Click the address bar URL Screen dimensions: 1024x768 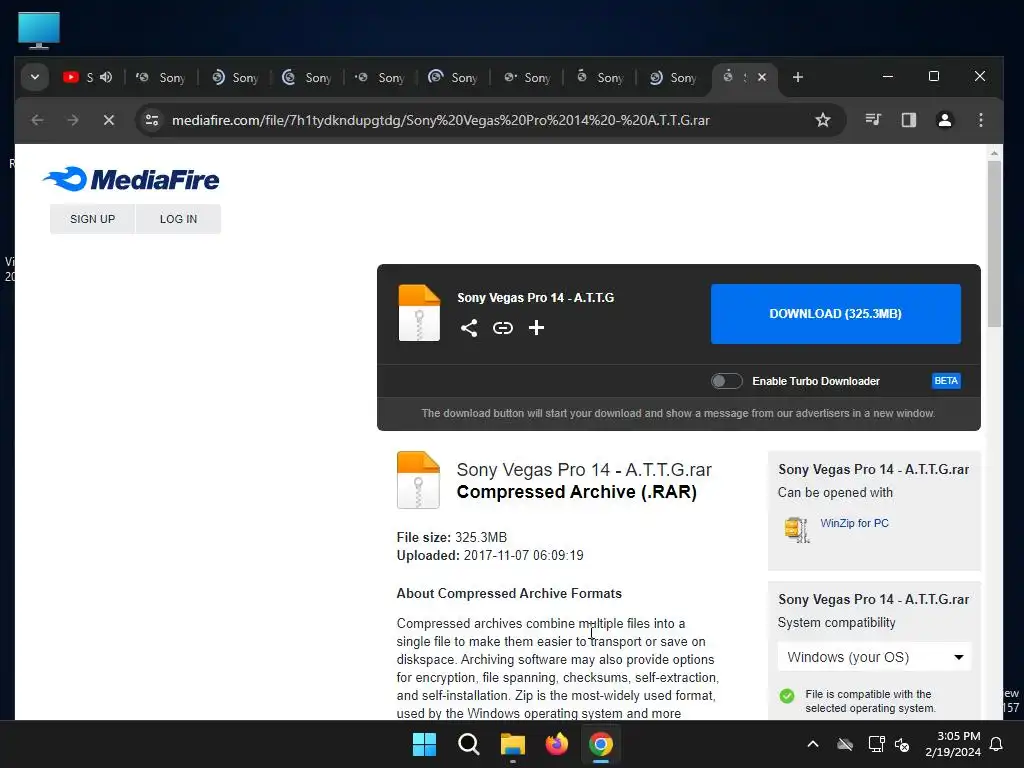click(x=441, y=120)
